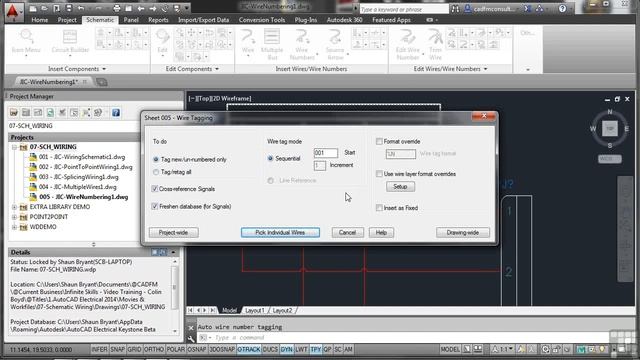
Task: Click the Wire Numbers ribbon tool
Action: coord(302,44)
